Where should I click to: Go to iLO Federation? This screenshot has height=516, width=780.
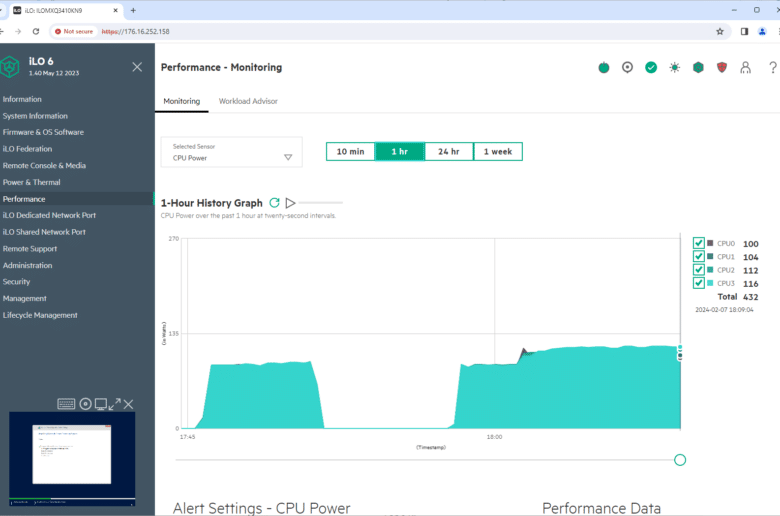pyautogui.click(x=27, y=149)
